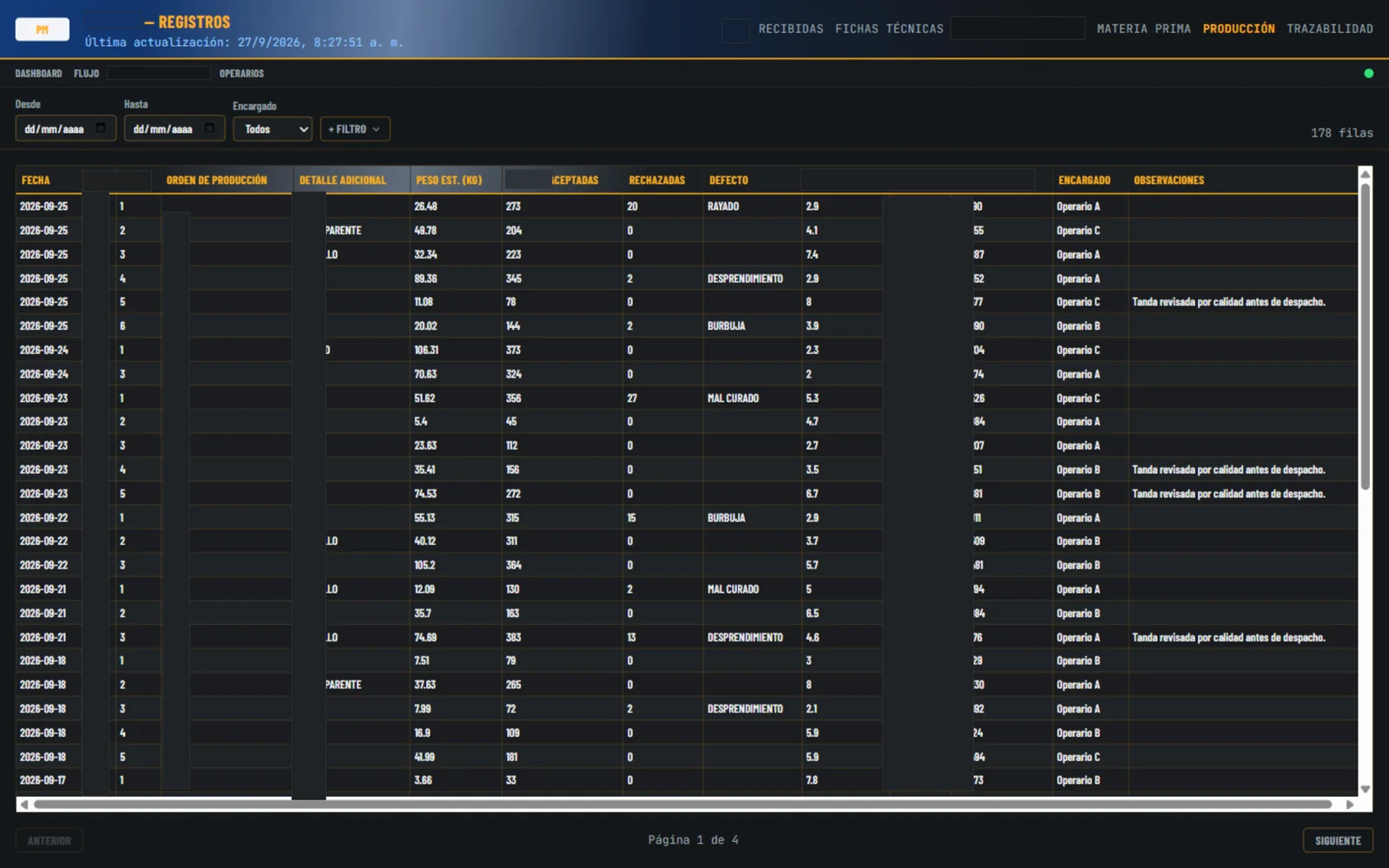This screenshot has width=1389, height=868.
Task: Click the horizontal scrollbar left arrow
Action: point(23,805)
